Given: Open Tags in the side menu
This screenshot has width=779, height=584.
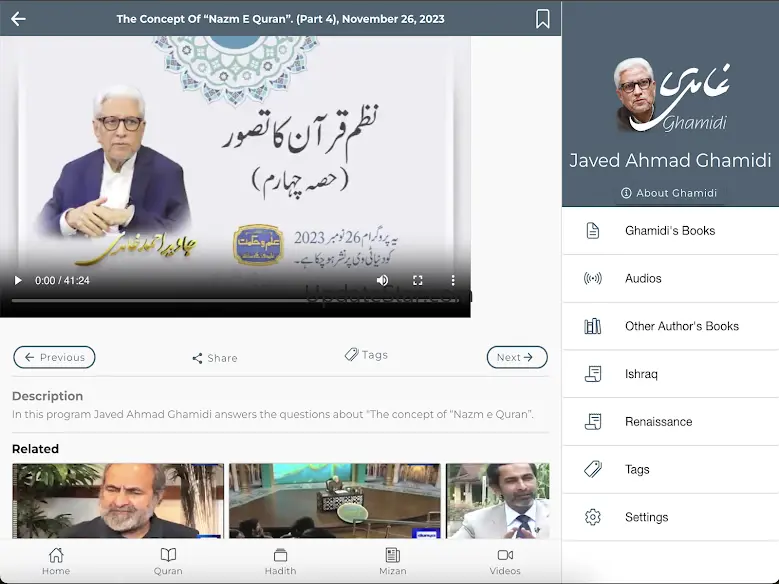Looking at the screenshot, I should [x=670, y=469].
